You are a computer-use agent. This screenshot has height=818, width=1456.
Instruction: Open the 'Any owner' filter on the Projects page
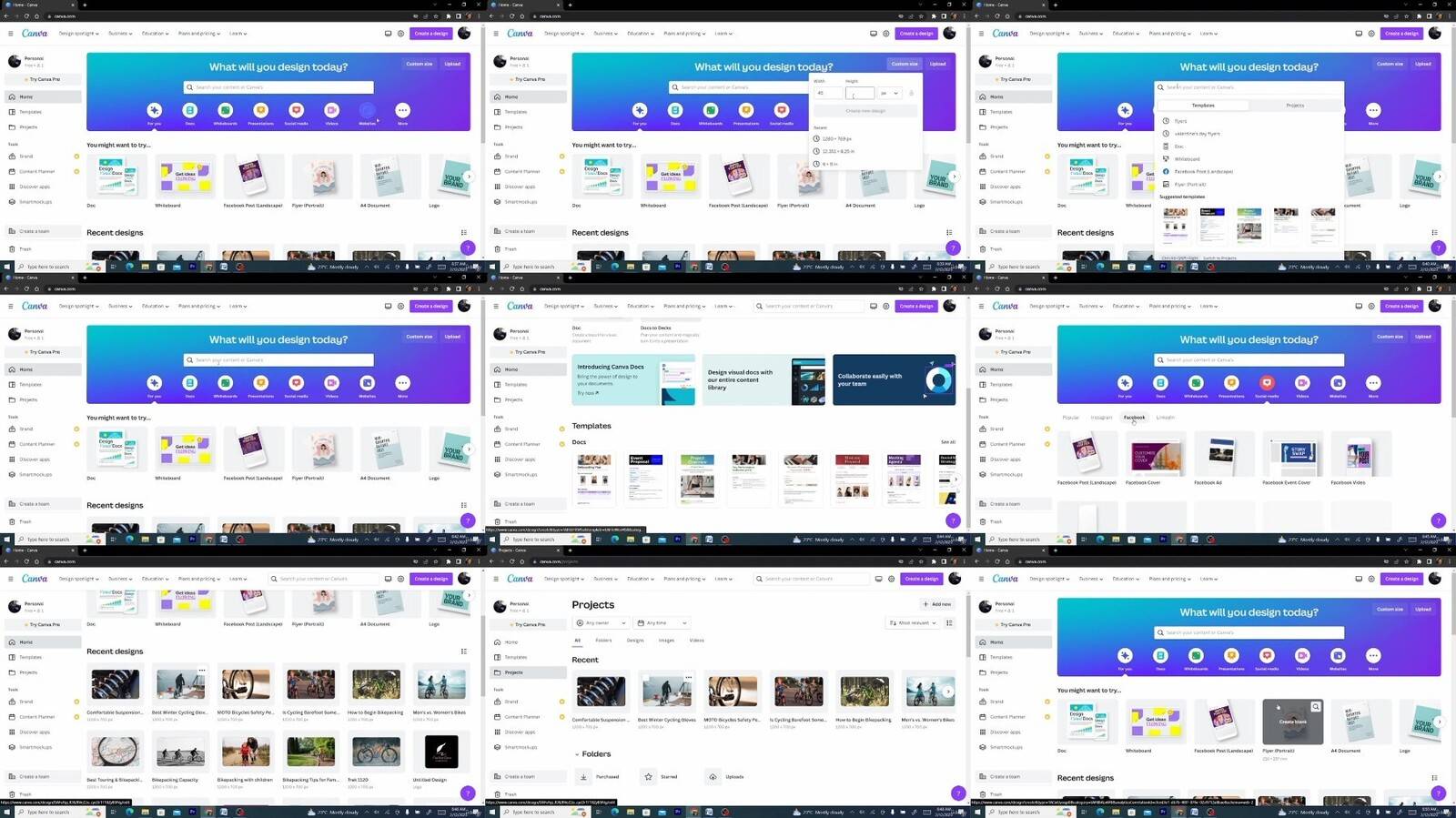[602, 623]
